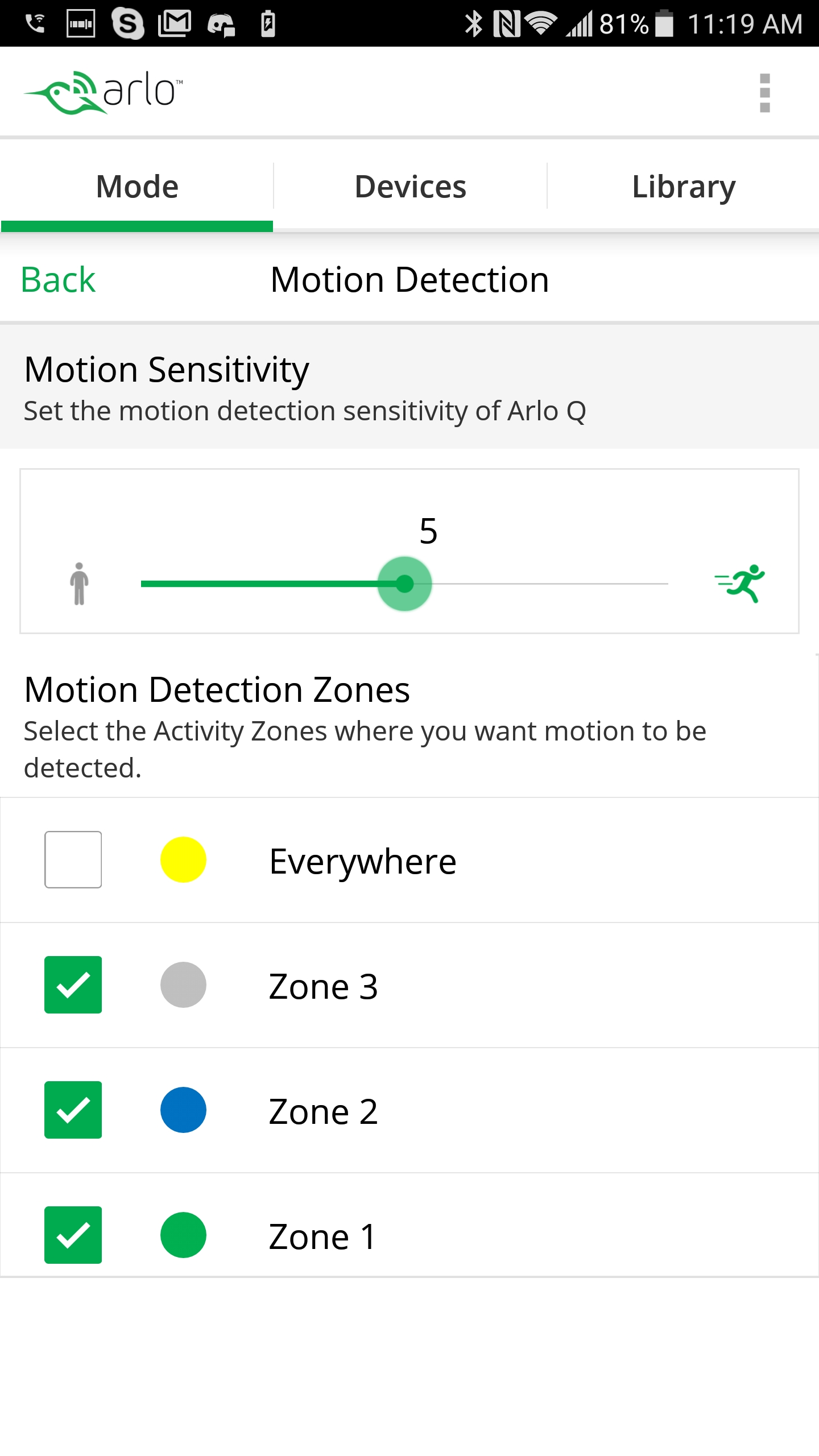Tap the Skype icon in status bar
The height and width of the screenshot is (1456, 819).
(x=127, y=24)
